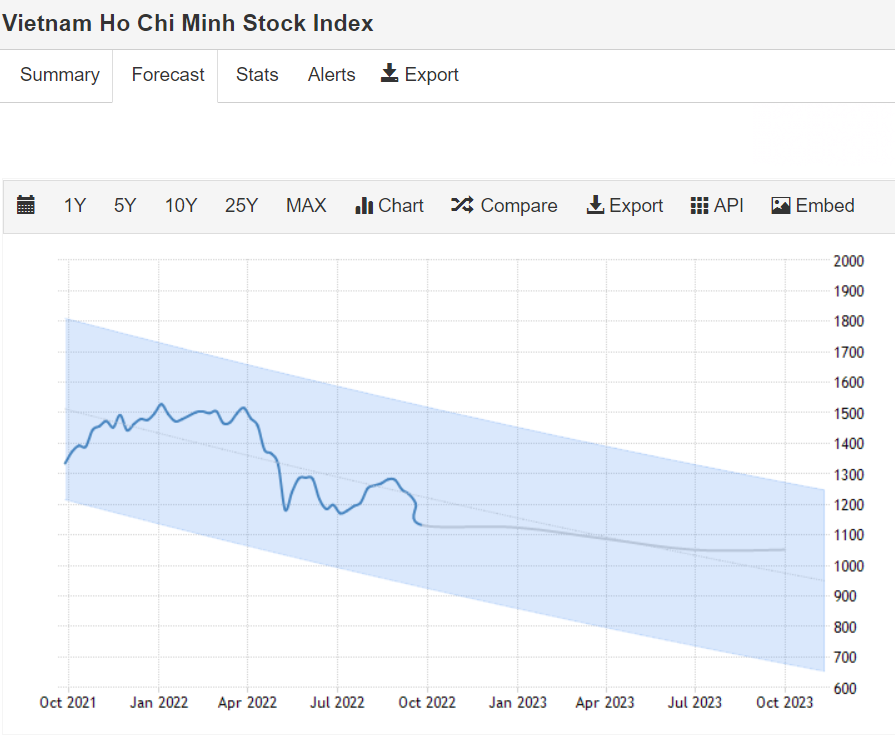Screen dimensions: 895x751
Task: Click the toolbar Export download icon
Action: 595,205
